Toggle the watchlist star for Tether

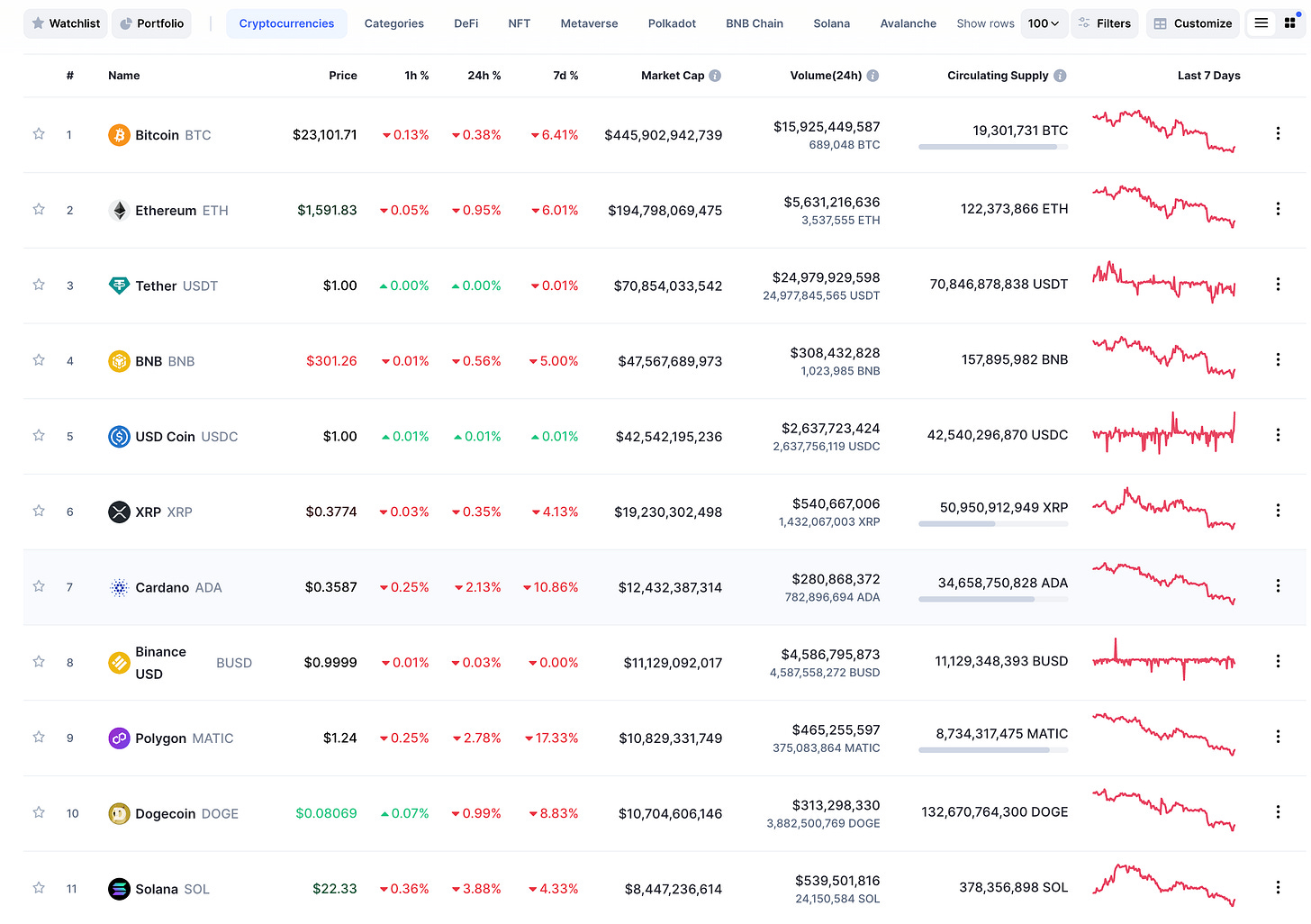39,285
